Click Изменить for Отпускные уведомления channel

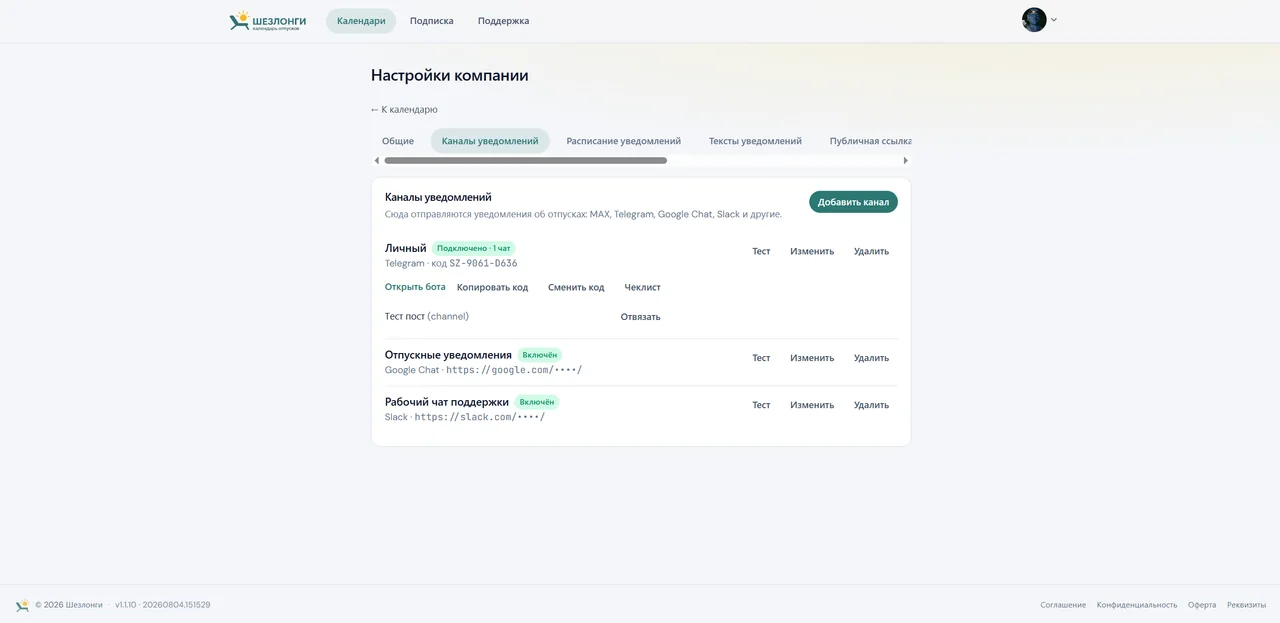click(x=812, y=358)
